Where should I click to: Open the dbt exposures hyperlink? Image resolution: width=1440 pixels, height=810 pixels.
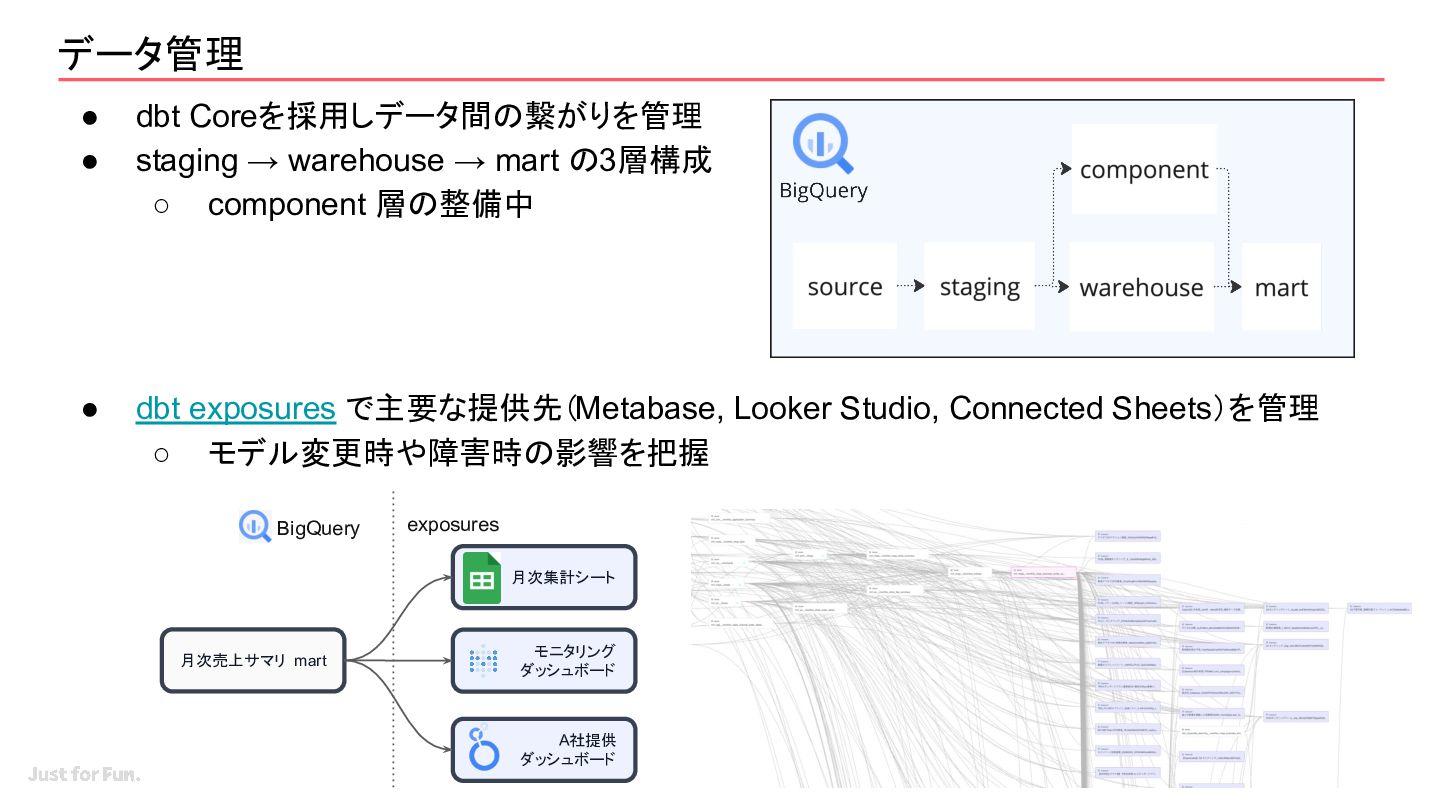[236, 408]
